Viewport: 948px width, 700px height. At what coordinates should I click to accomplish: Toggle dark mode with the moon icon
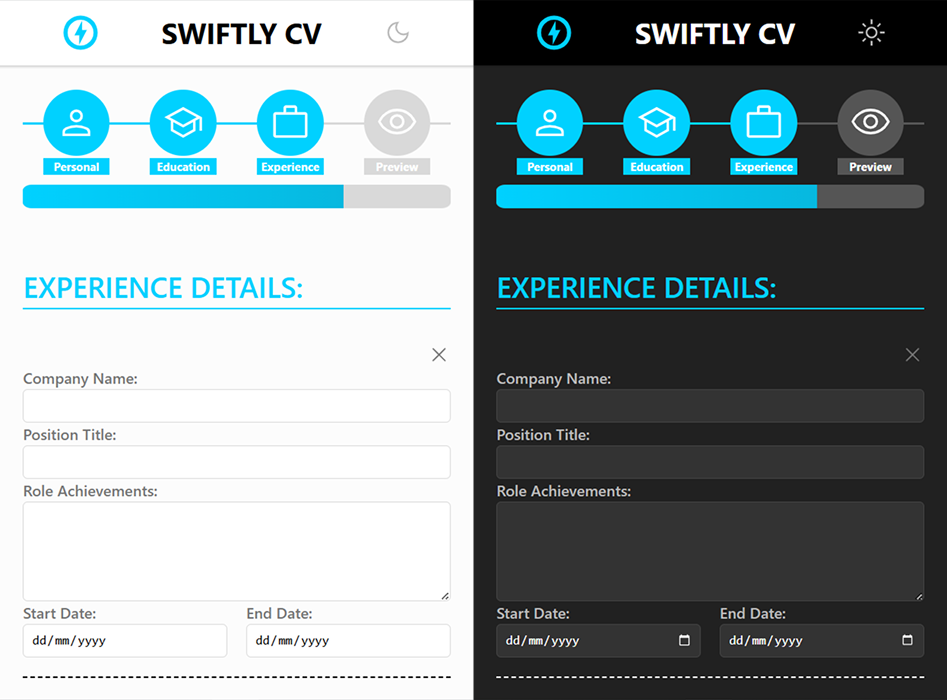[x=398, y=33]
